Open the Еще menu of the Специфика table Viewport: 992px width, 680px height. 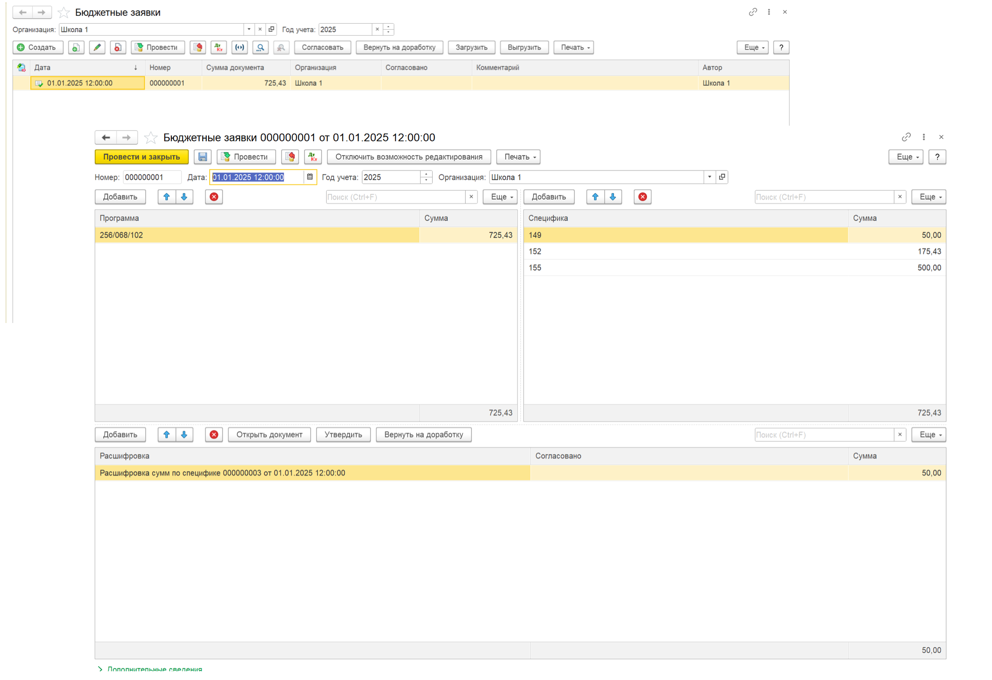[x=929, y=197]
